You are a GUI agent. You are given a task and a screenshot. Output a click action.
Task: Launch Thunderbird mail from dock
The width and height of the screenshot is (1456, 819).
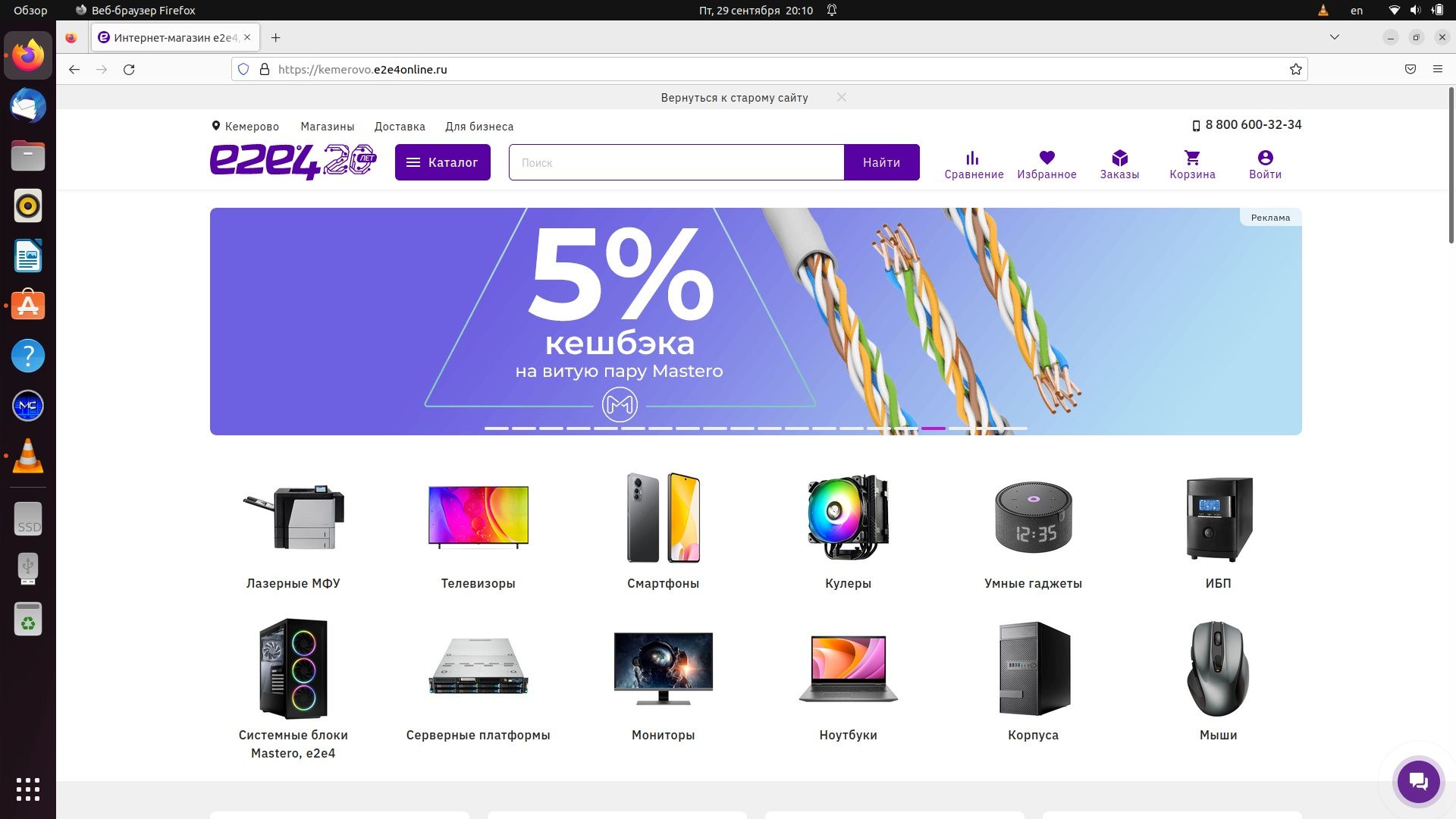pyautogui.click(x=28, y=105)
